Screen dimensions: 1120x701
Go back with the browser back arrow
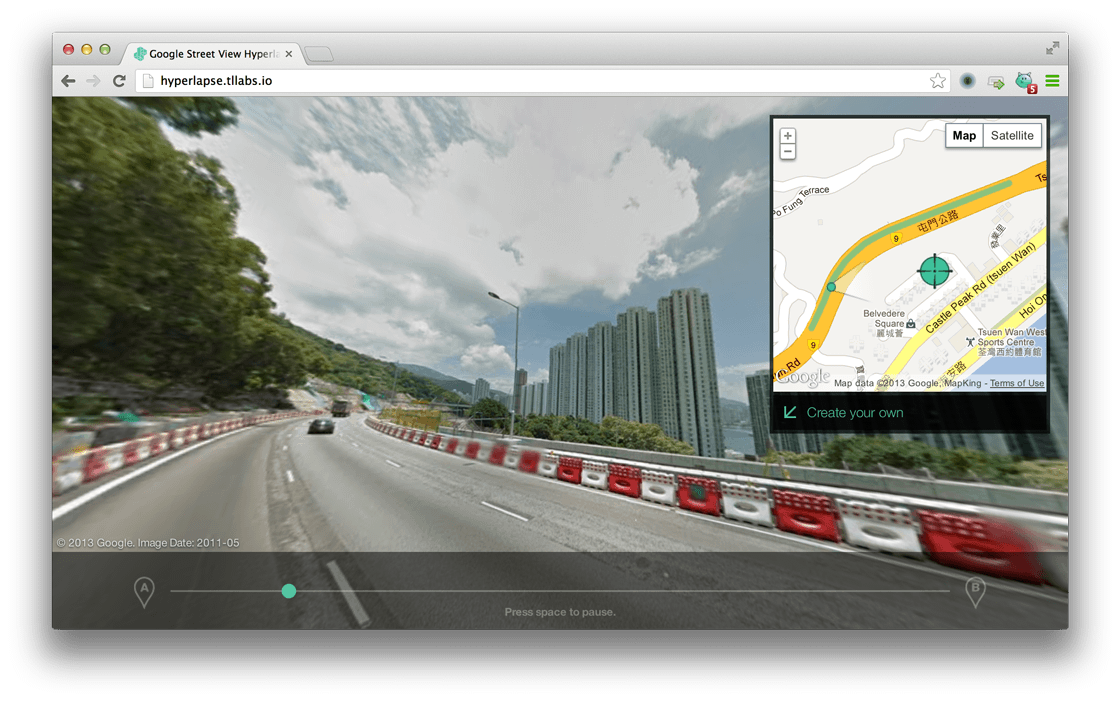pos(69,81)
